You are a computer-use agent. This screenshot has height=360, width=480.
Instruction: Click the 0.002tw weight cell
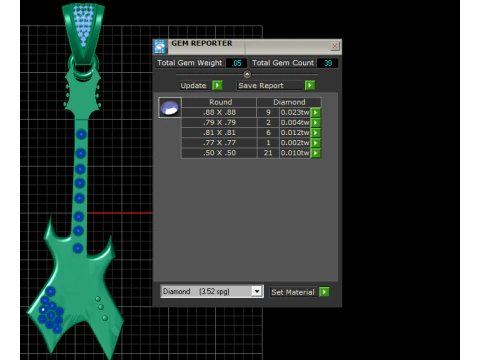(295, 143)
